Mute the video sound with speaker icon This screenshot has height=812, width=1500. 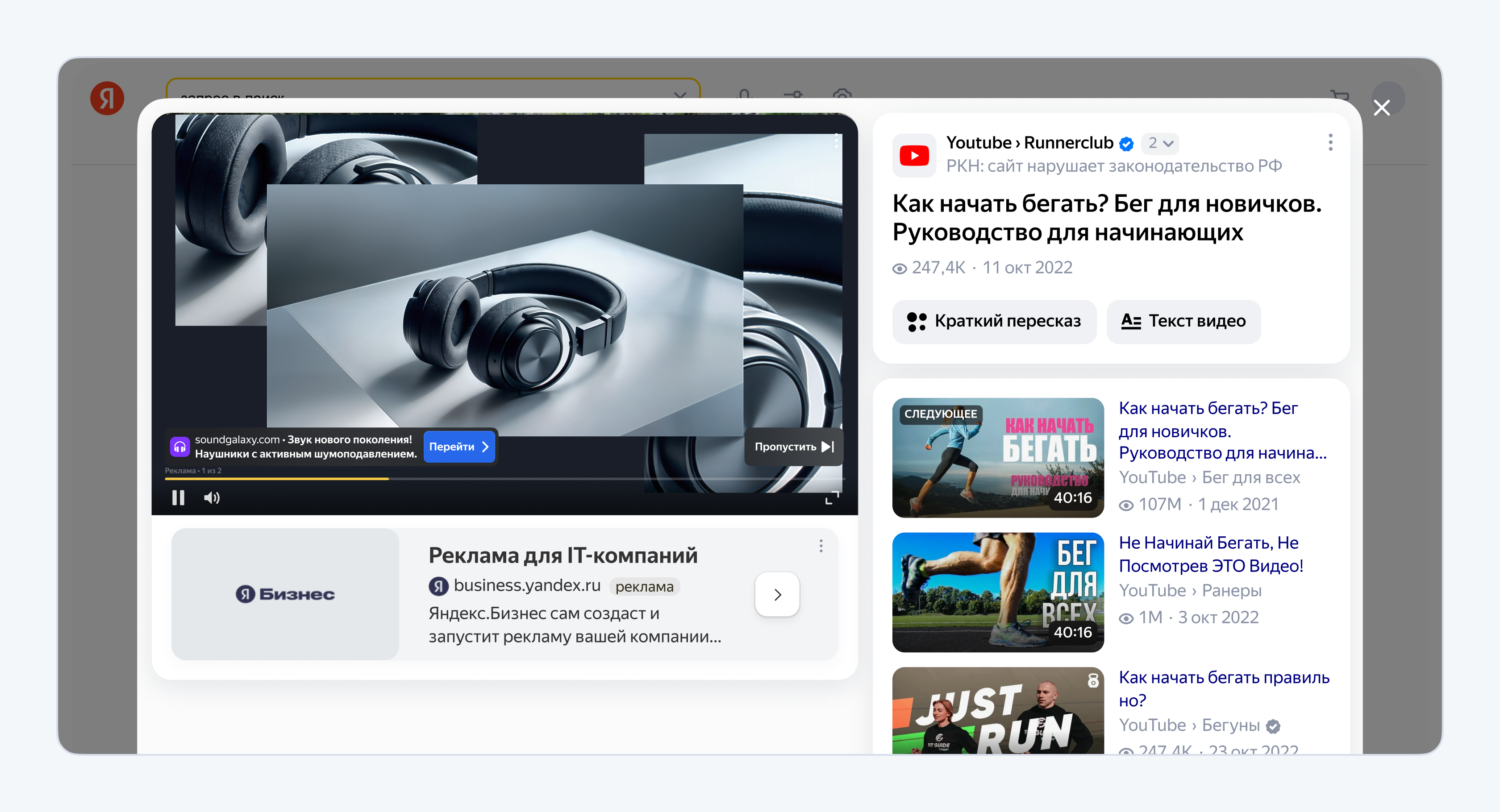click(x=211, y=497)
